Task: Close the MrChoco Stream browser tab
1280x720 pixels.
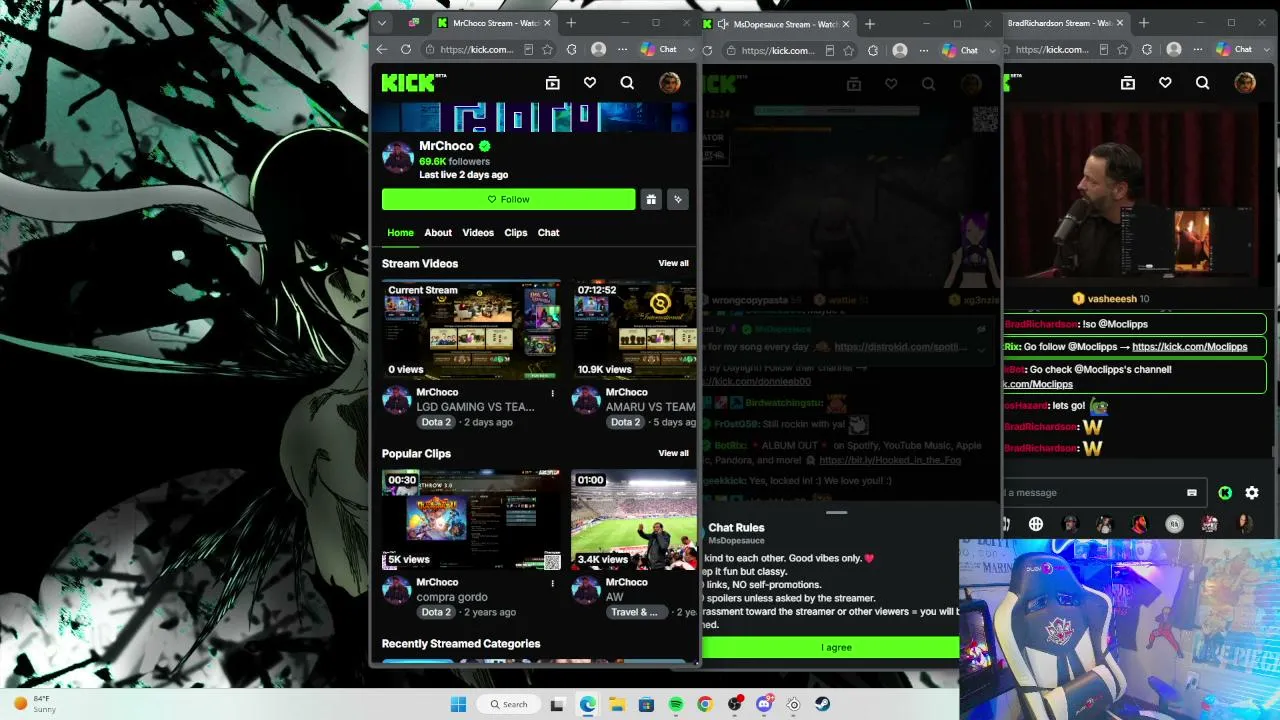Action: (x=547, y=23)
